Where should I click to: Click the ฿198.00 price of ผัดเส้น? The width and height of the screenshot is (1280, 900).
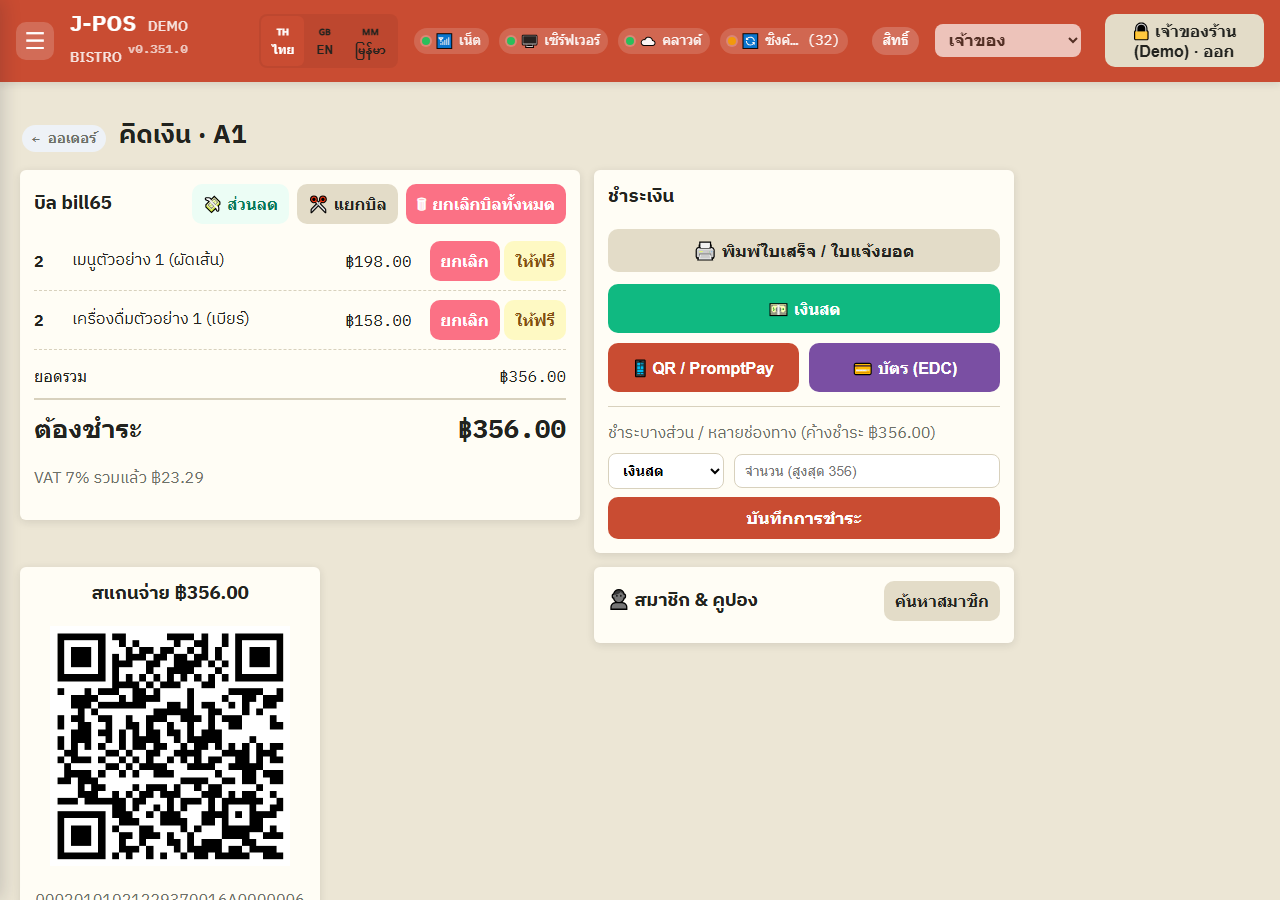pyautogui.click(x=378, y=262)
